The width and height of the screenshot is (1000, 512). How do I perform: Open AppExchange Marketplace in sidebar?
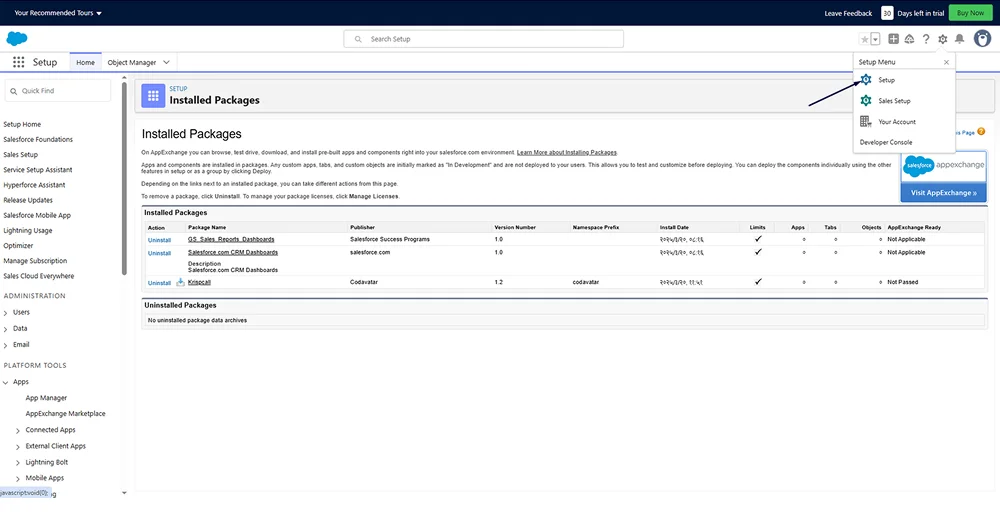[66, 414]
